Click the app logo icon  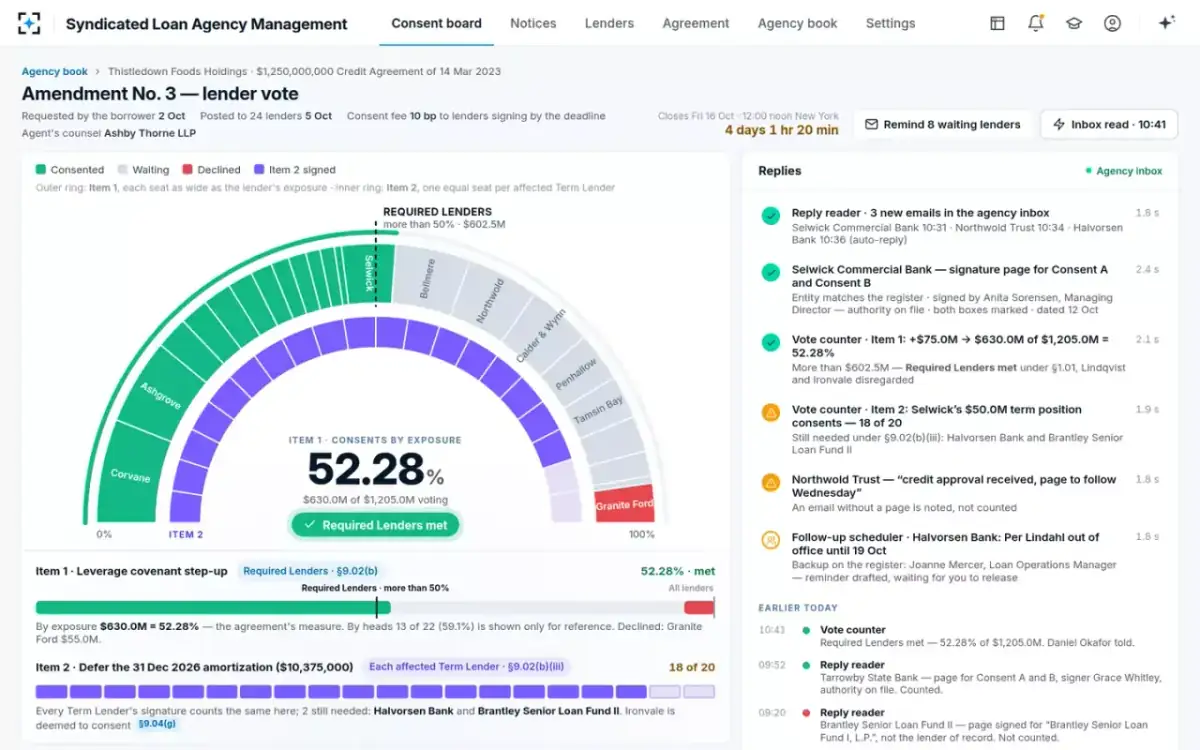[x=30, y=23]
